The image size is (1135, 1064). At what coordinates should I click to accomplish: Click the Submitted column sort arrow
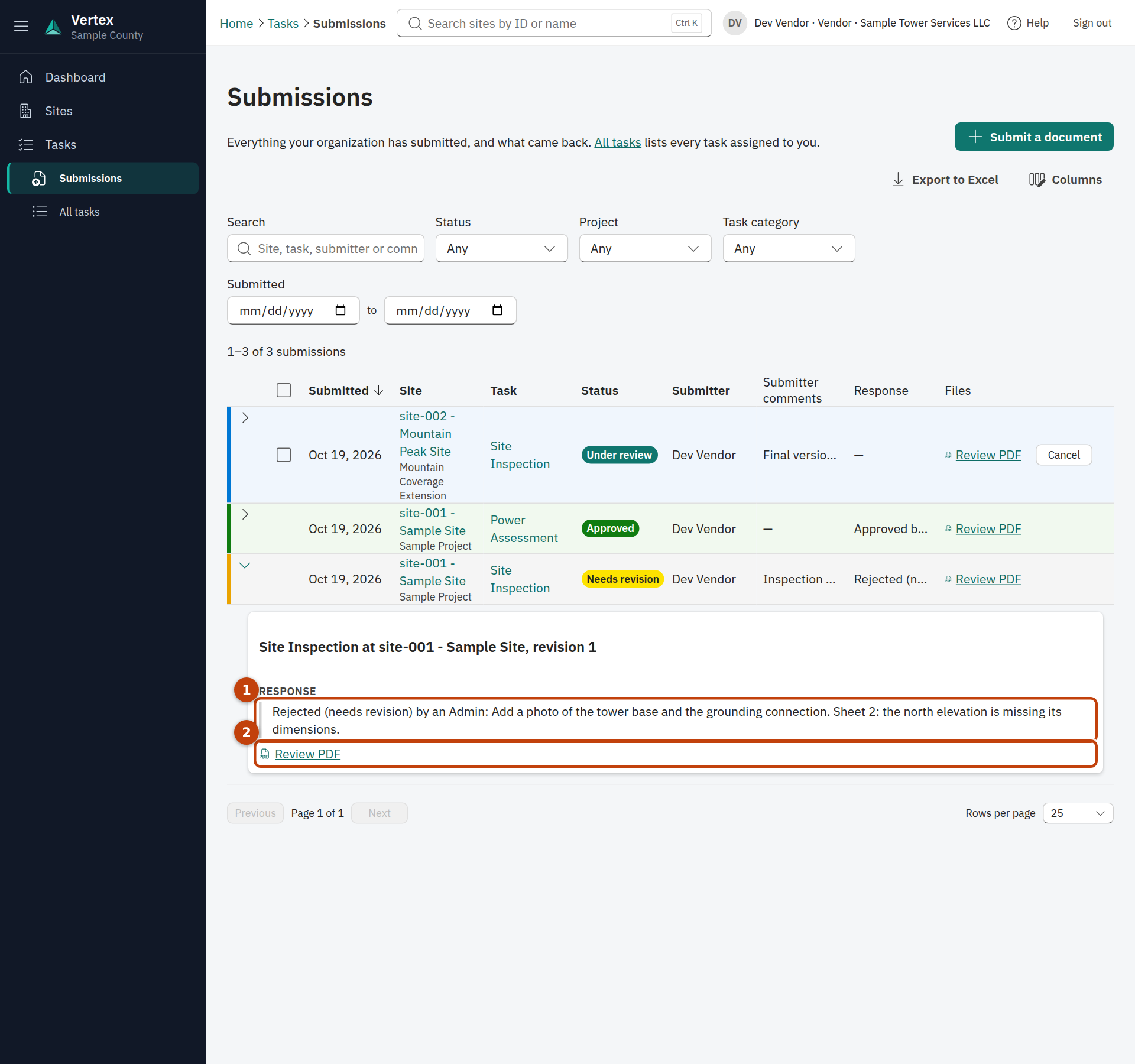379,391
